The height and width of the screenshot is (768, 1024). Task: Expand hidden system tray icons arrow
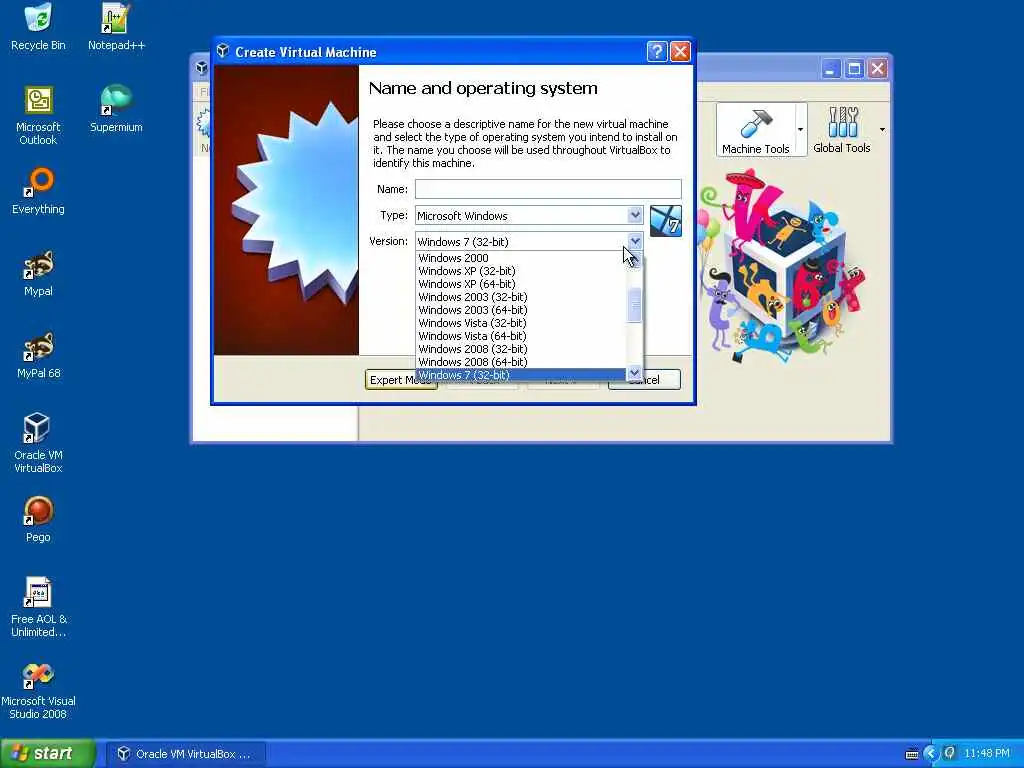(931, 754)
